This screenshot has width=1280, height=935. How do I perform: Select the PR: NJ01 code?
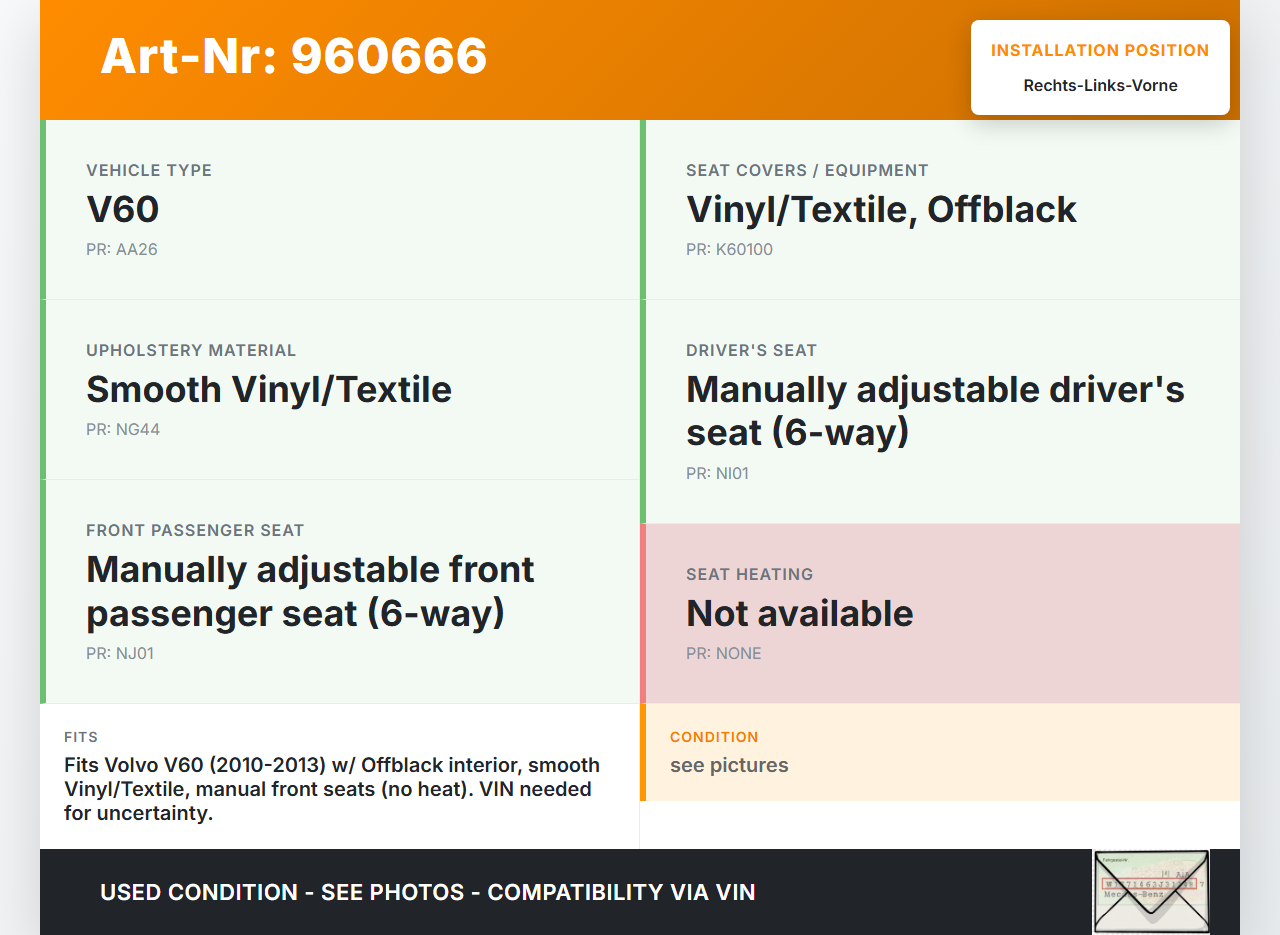[120, 654]
